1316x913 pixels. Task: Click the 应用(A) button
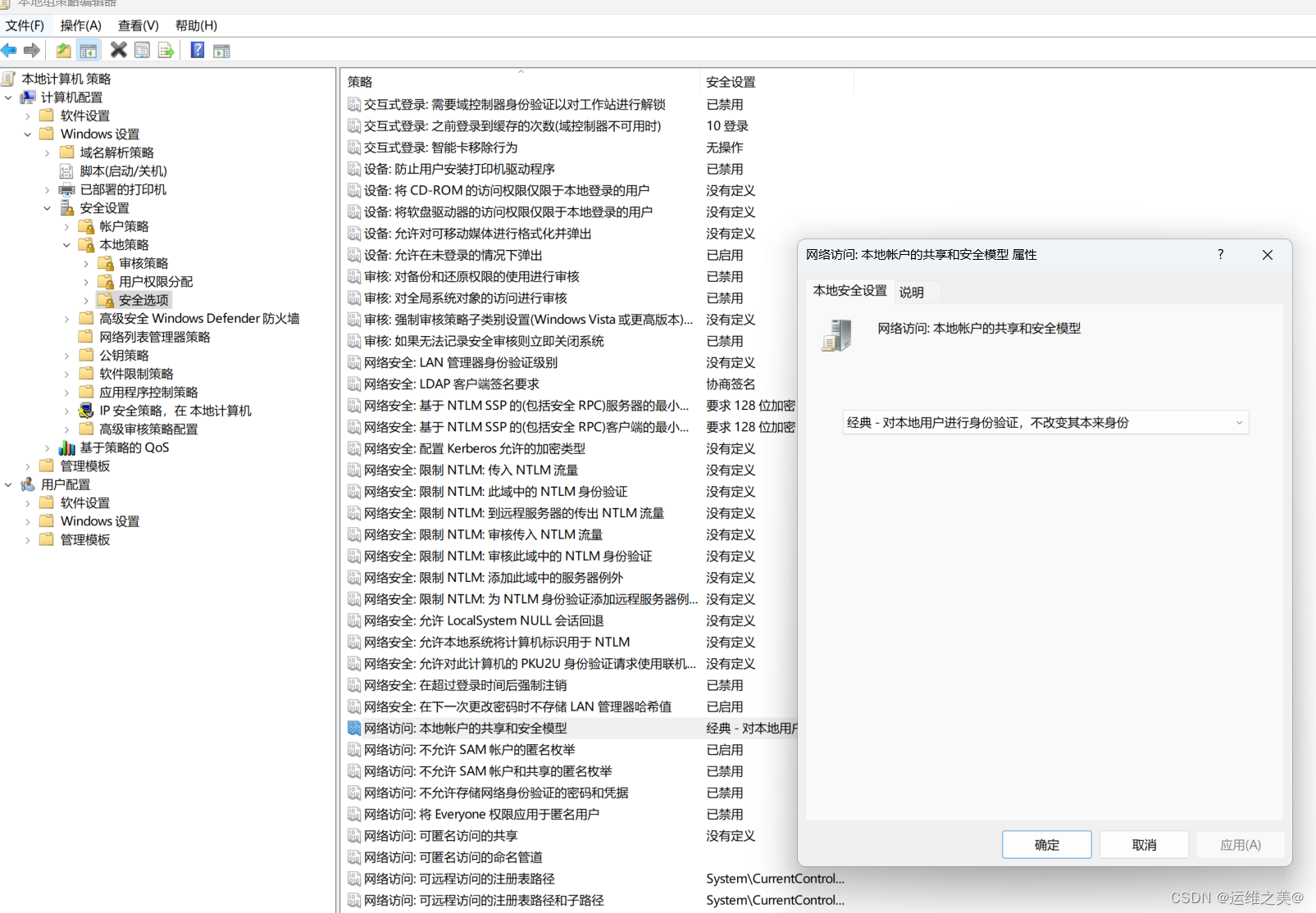(x=1241, y=845)
